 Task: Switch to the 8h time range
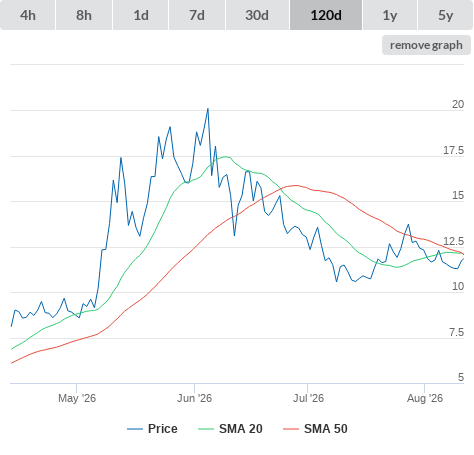point(84,15)
